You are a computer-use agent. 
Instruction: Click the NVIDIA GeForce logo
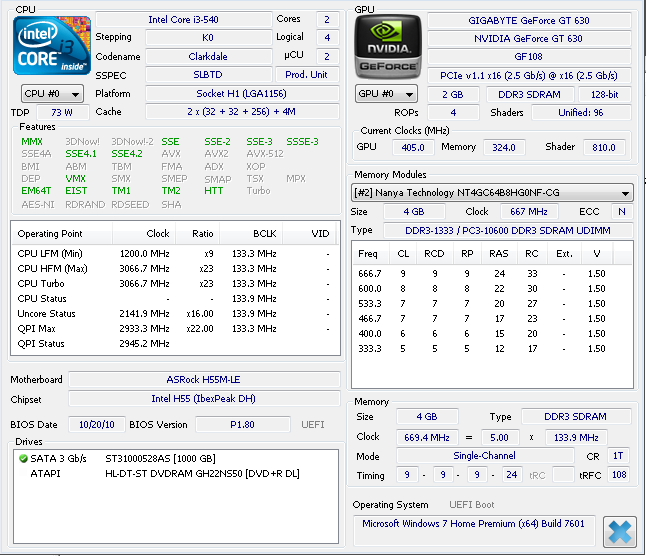pos(388,47)
